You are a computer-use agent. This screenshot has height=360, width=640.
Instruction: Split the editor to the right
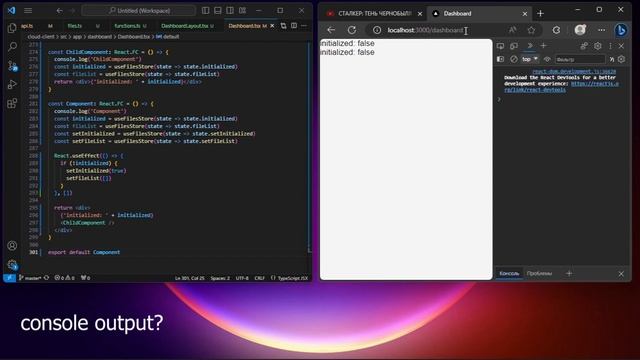click(x=294, y=26)
